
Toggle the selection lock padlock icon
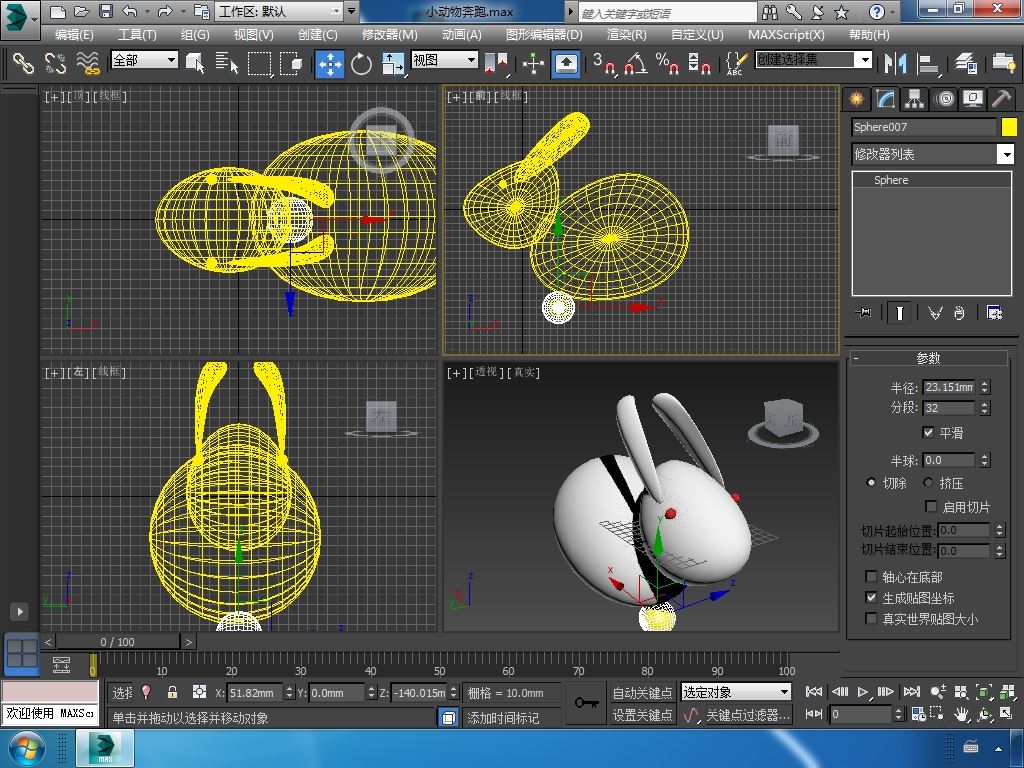click(172, 692)
